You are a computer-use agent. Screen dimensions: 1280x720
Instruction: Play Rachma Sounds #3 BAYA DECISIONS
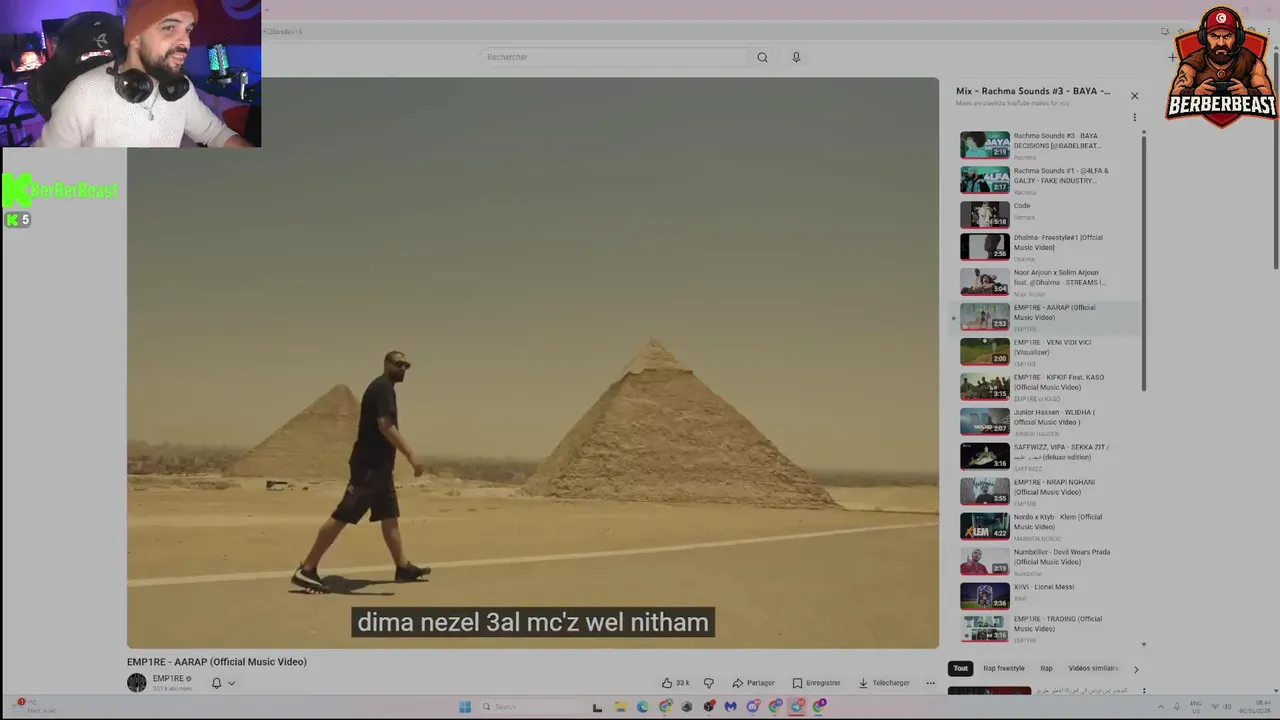pyautogui.click(x=1046, y=145)
